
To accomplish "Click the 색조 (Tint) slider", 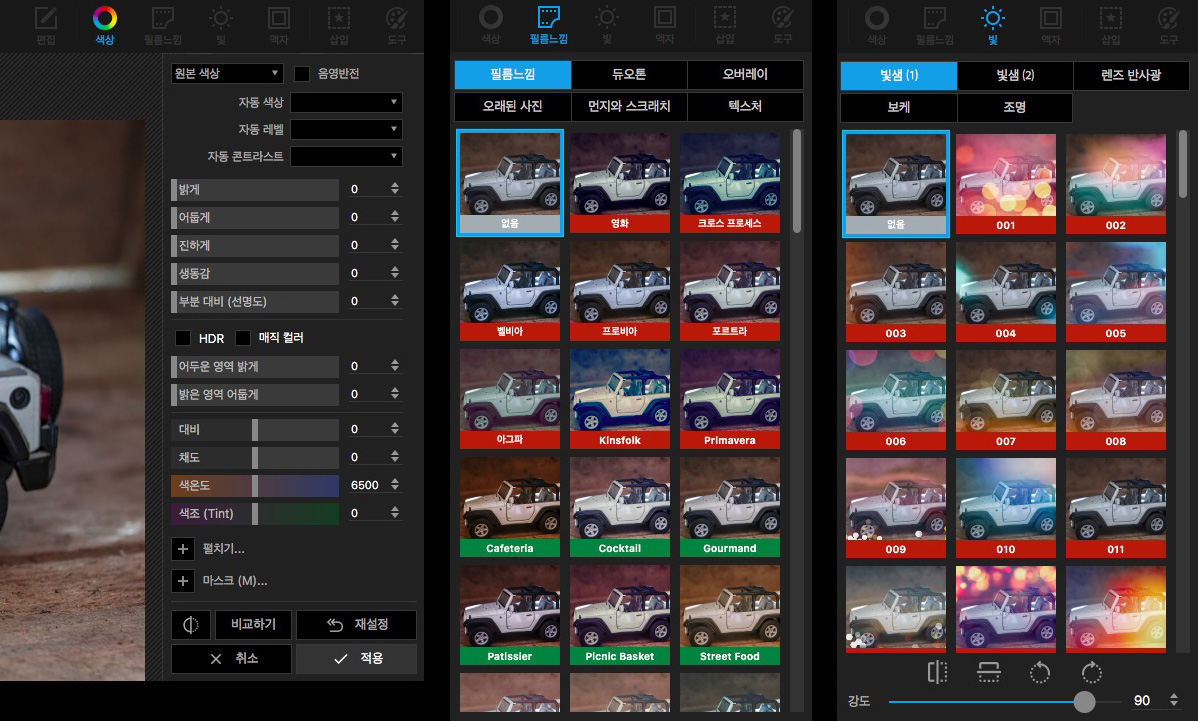I will (255, 513).
